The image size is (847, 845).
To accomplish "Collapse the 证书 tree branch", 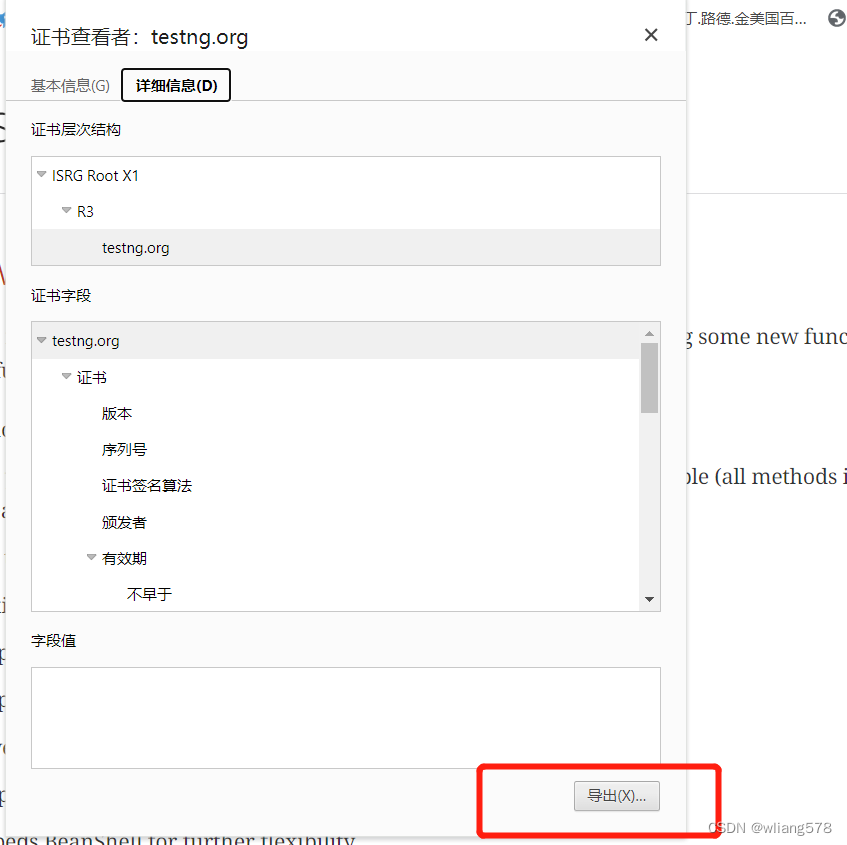I will coord(66,376).
